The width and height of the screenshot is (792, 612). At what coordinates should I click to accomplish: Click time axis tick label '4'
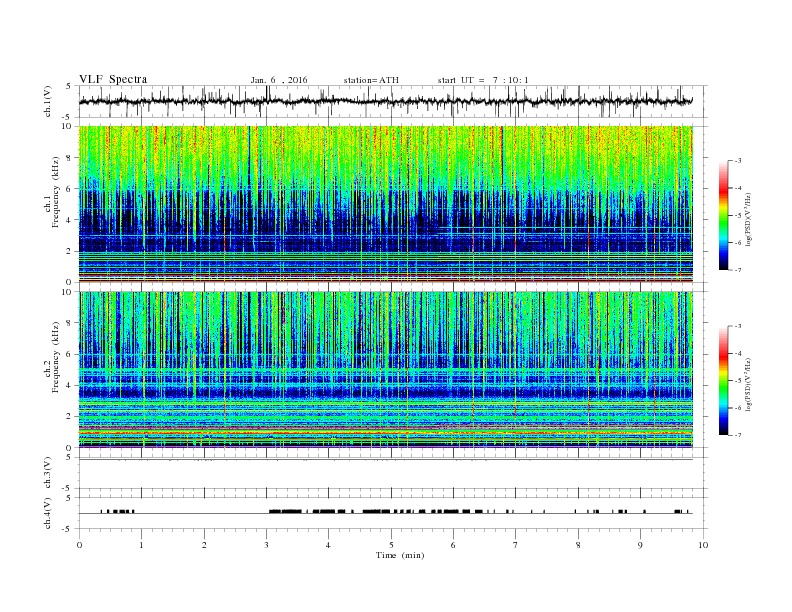(x=328, y=545)
